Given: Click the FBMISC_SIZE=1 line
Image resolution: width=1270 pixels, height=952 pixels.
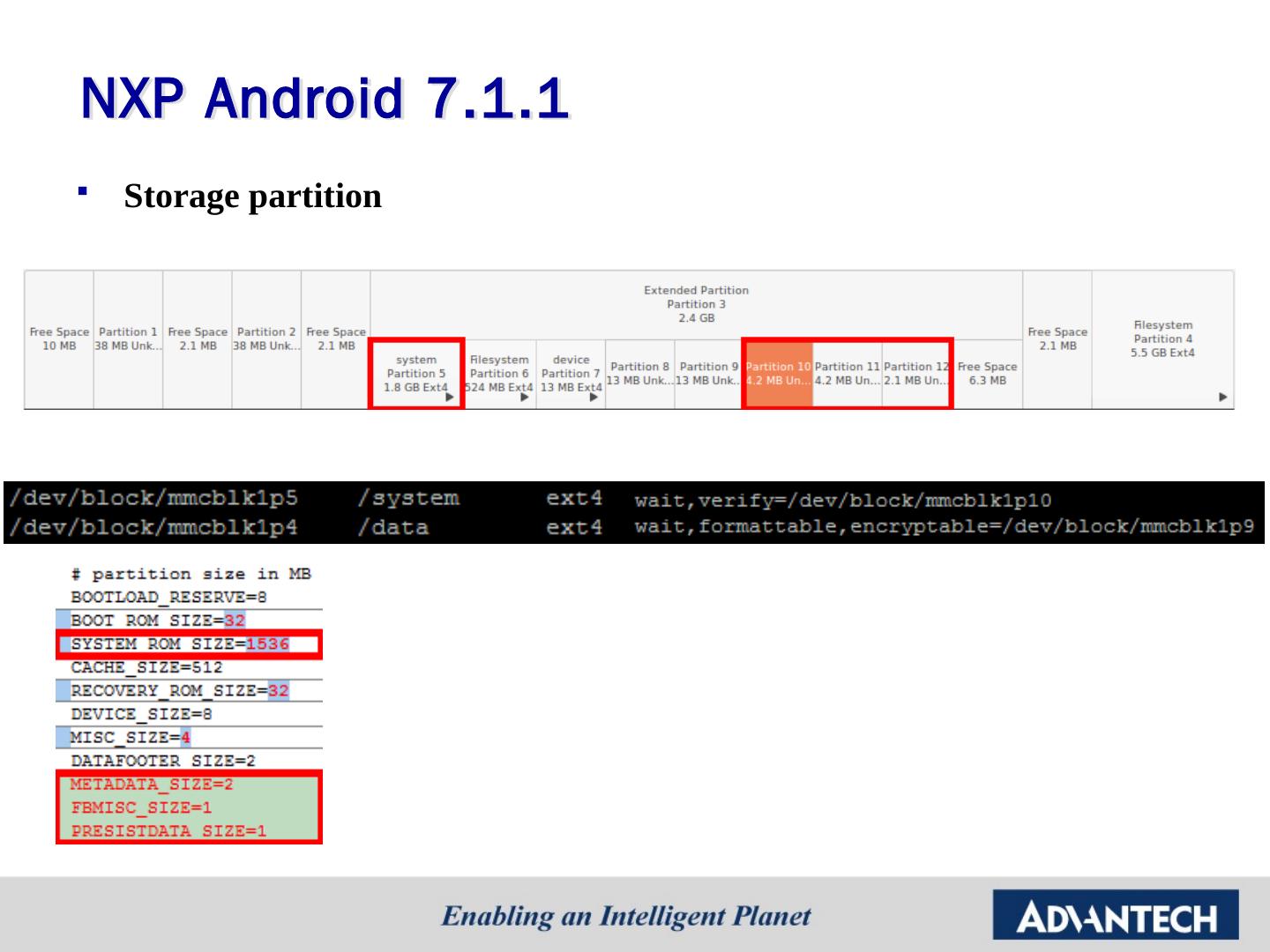Looking at the screenshot, I should [141, 807].
